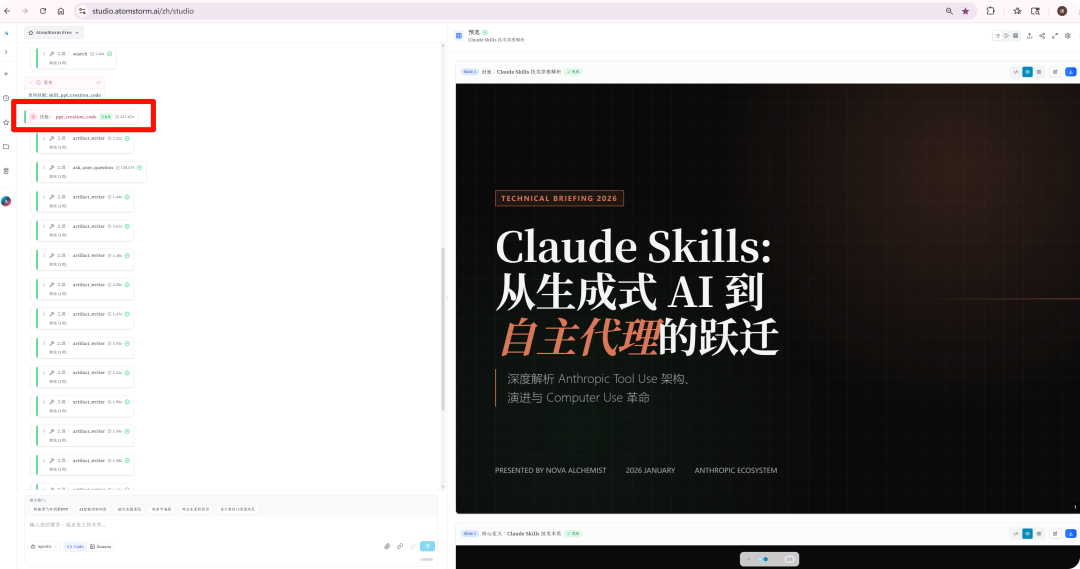
Task: Open favorites via the star sidebar icon
Action: point(6,122)
